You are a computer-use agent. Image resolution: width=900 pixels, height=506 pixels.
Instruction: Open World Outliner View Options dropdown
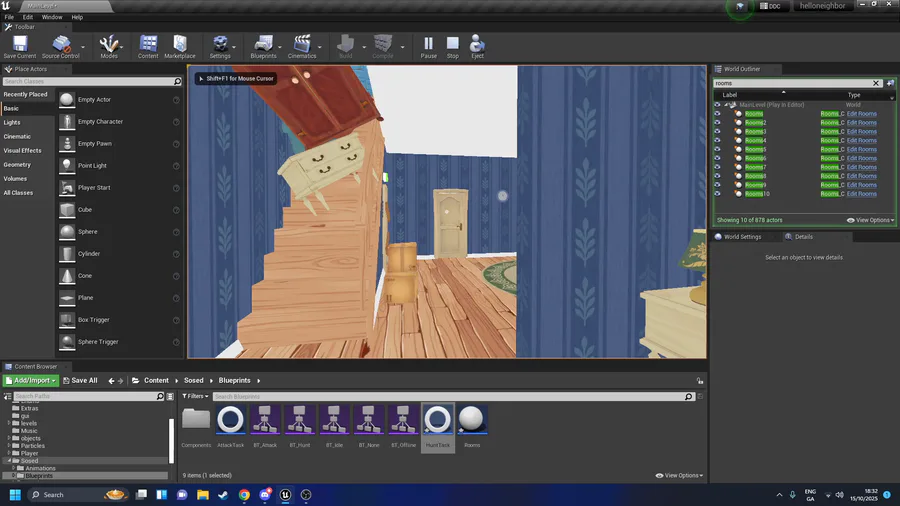pyautogui.click(x=870, y=220)
